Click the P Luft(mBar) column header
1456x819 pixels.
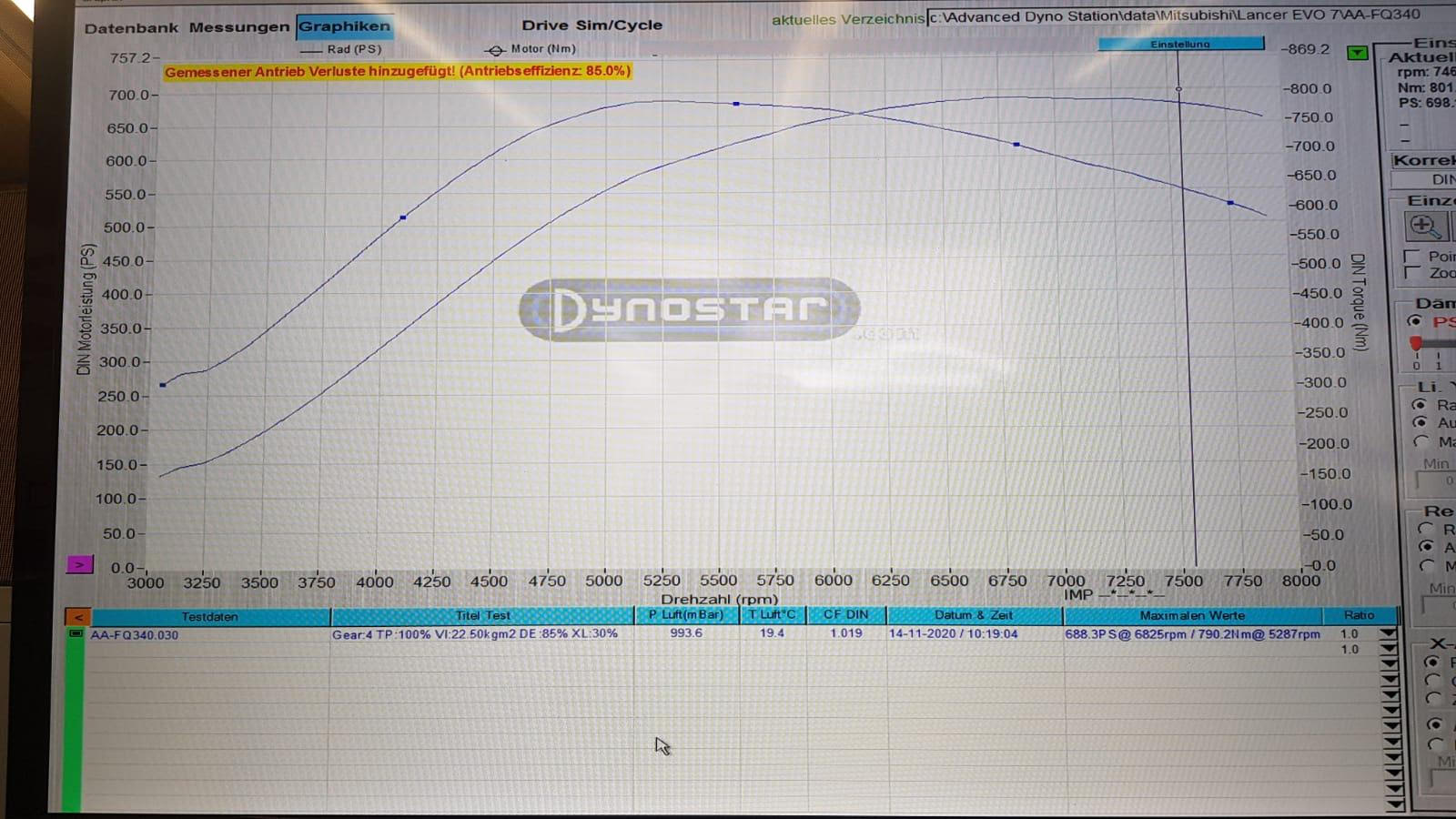(x=687, y=614)
